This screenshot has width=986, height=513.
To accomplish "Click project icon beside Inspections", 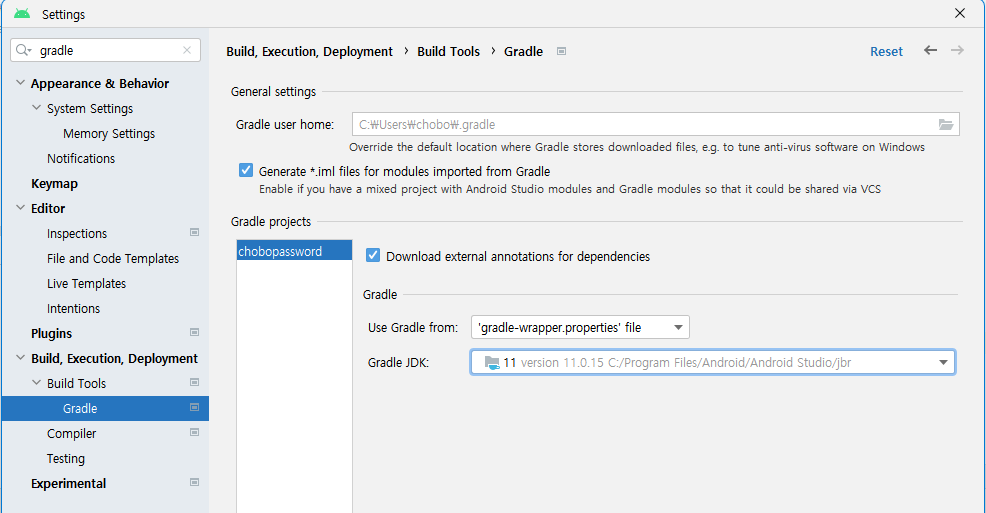I will (194, 233).
